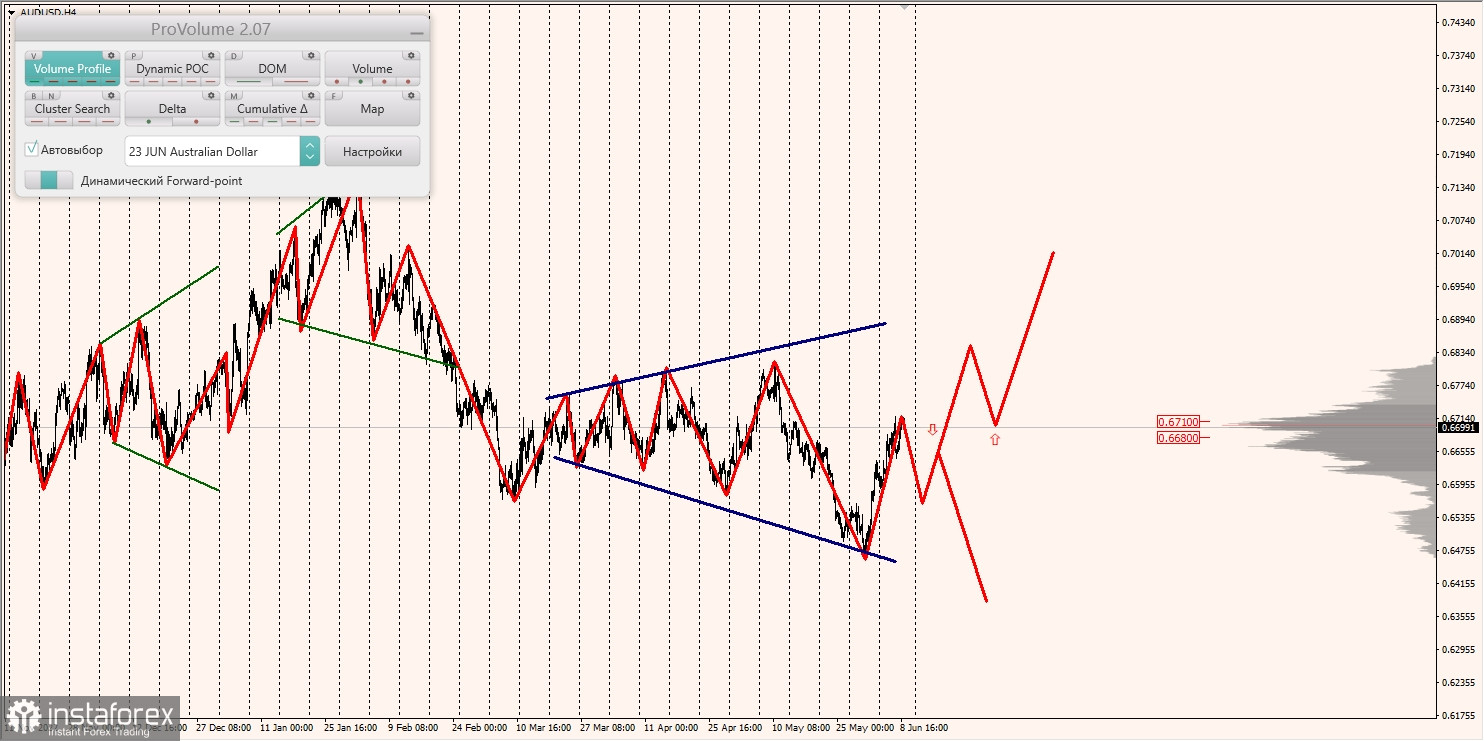Open Настройки settings button
This screenshot has width=1484, height=741.
(372, 151)
